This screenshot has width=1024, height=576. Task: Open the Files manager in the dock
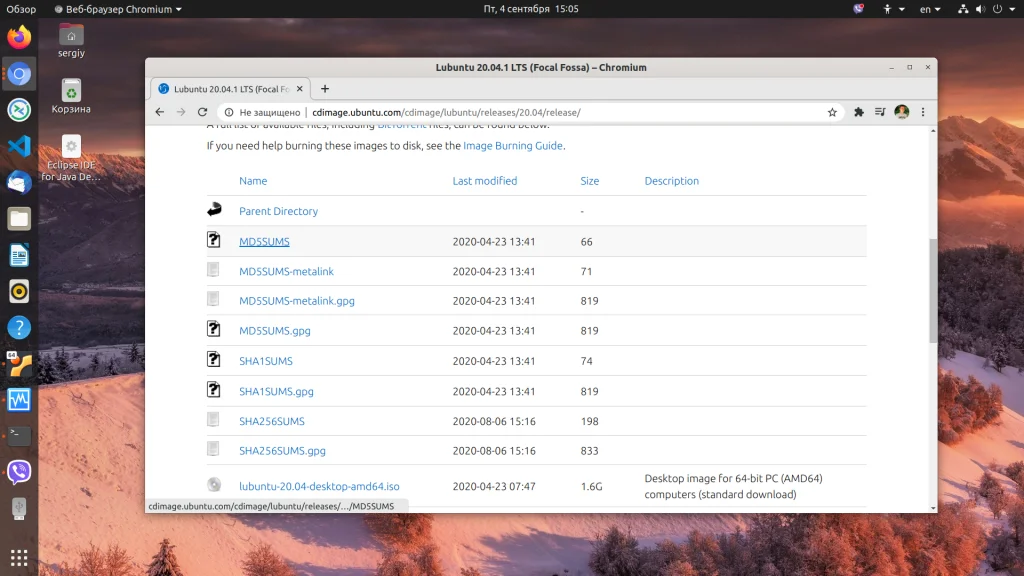click(19, 219)
